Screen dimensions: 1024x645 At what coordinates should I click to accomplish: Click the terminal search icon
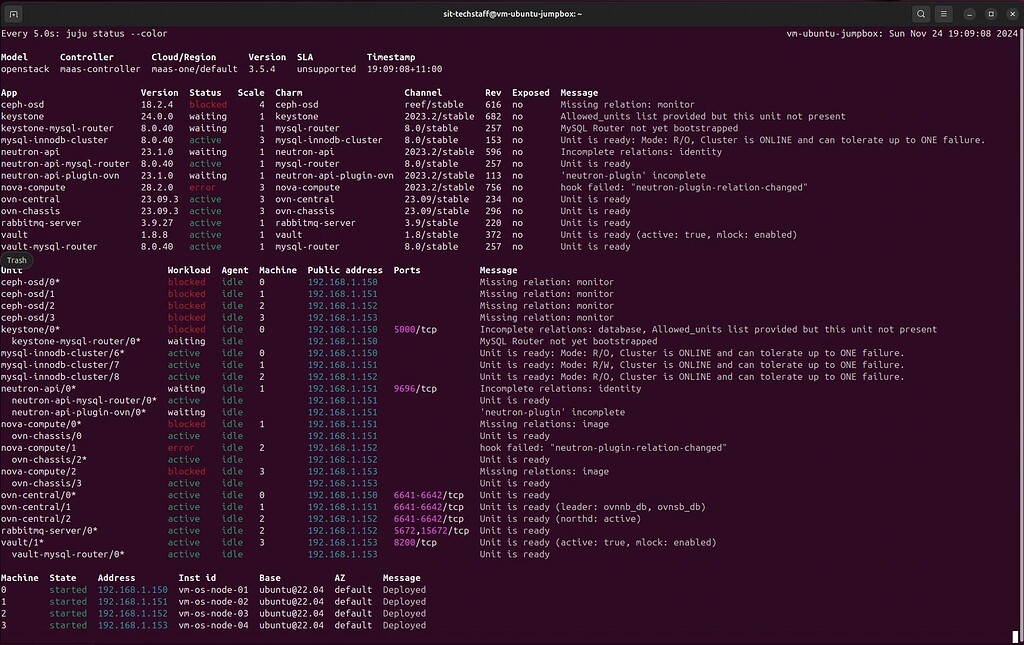click(920, 14)
